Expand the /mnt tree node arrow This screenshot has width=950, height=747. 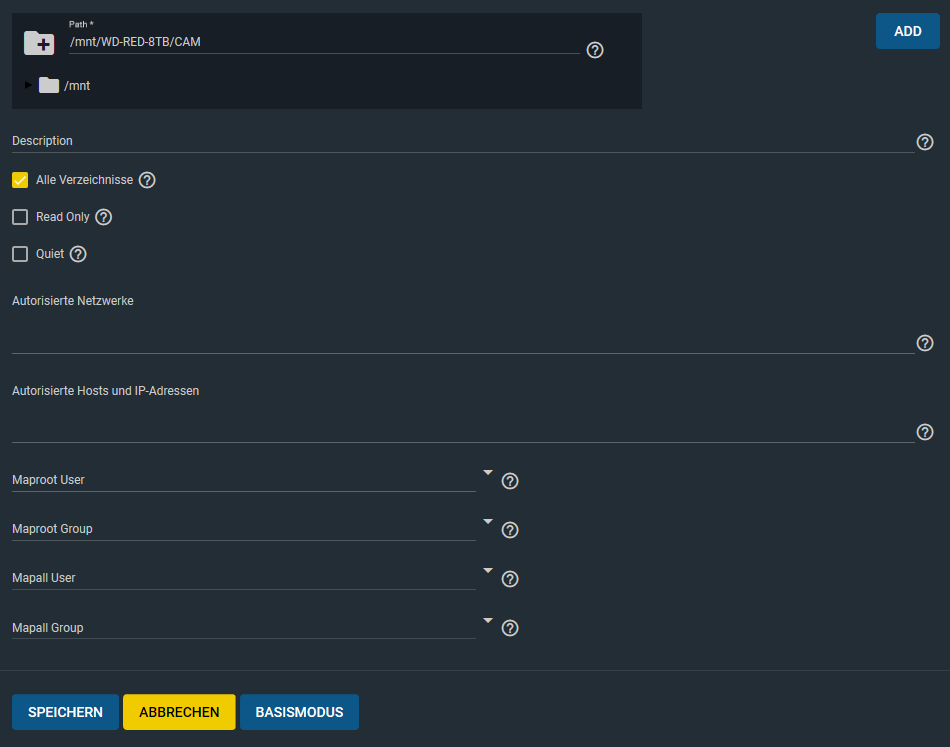point(28,85)
